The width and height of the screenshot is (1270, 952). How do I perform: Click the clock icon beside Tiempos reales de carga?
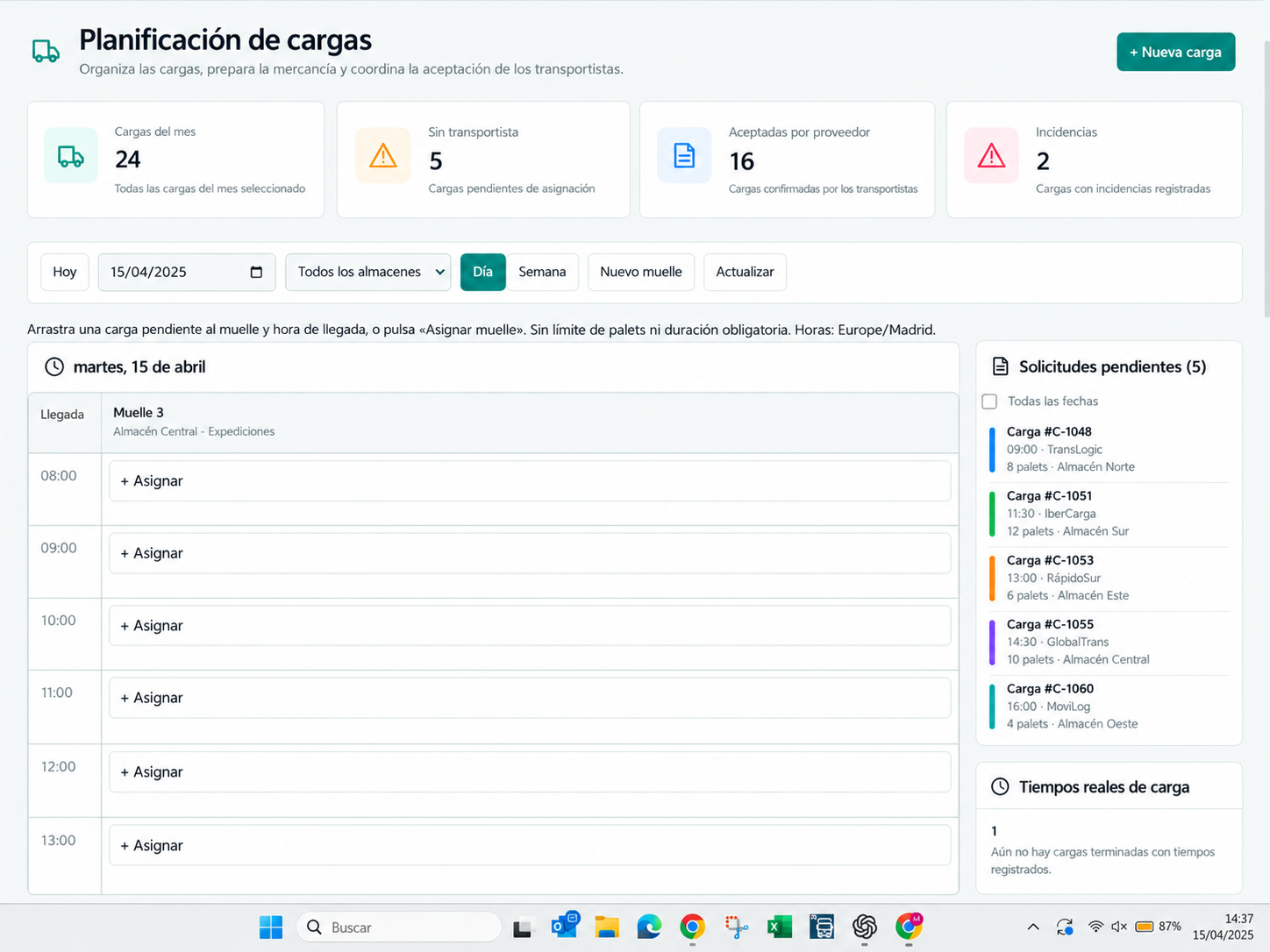tap(1000, 786)
